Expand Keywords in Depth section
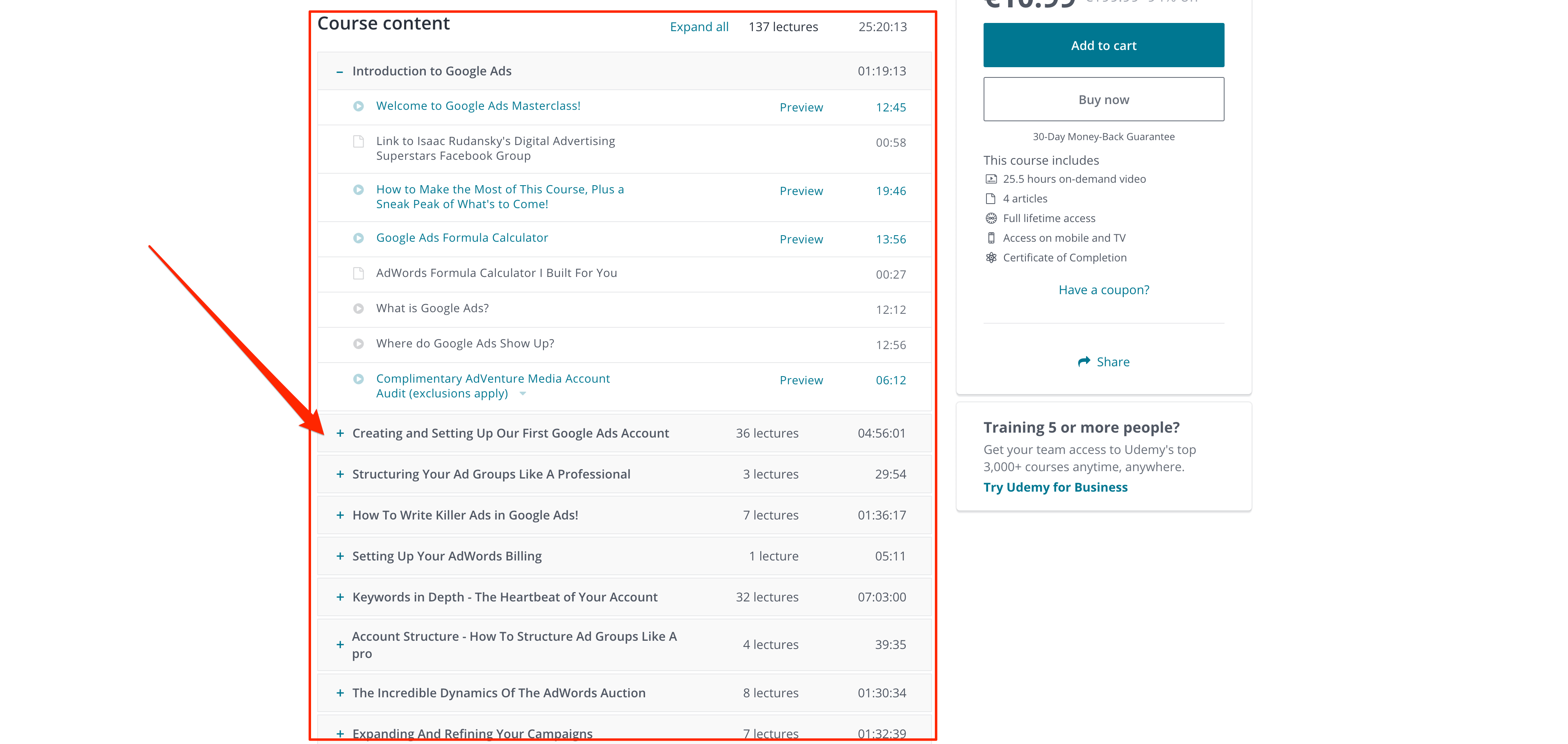This screenshot has height=744, width=1568. click(x=340, y=597)
